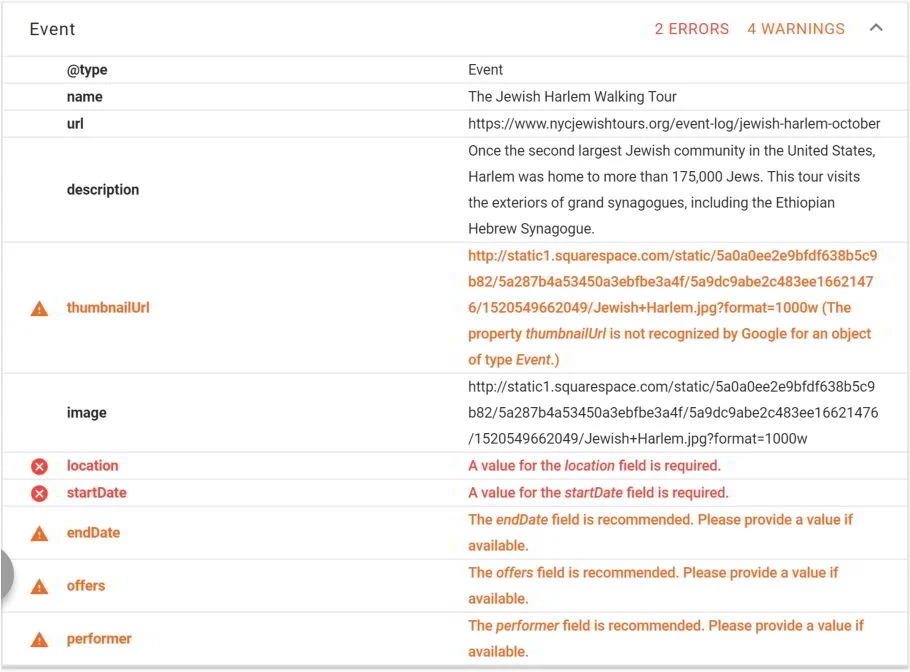The image size is (910, 672).
Task: Select the Event header title
Action: point(52,29)
